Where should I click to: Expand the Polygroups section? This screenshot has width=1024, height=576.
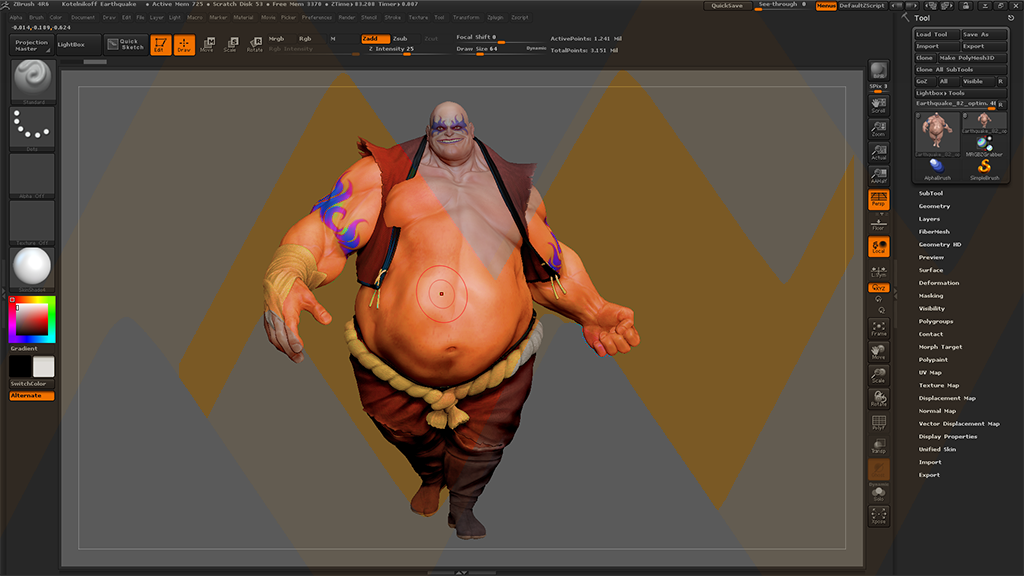coord(936,321)
